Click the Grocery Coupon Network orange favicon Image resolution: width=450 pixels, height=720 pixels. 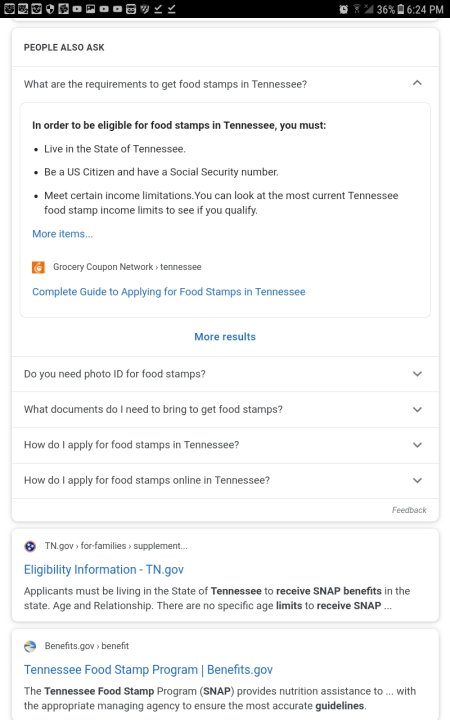click(x=38, y=267)
